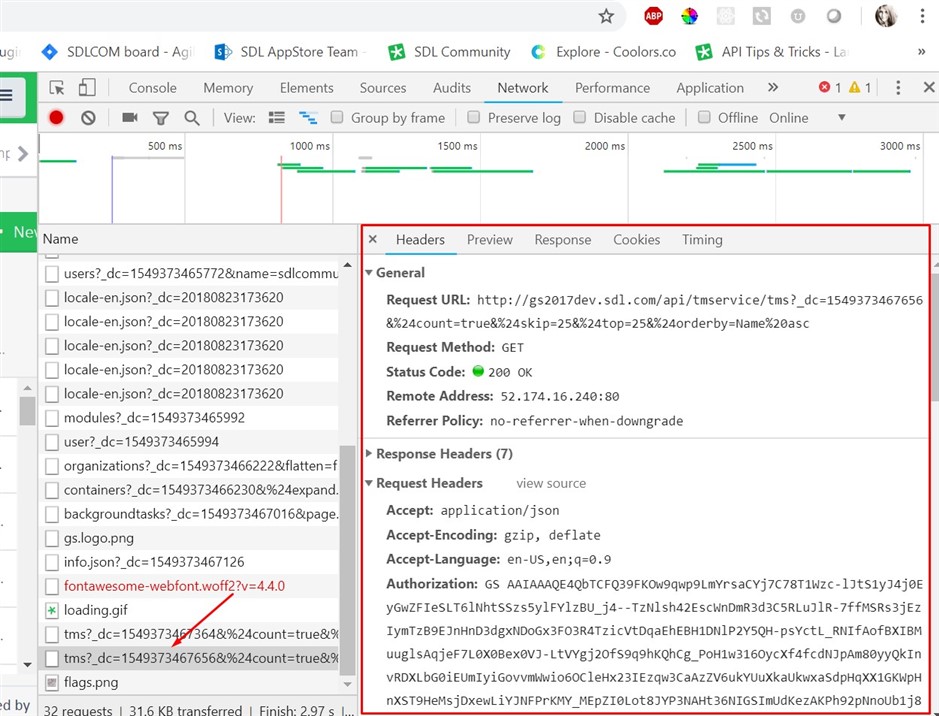Image resolution: width=939 pixels, height=716 pixels.
Task: Click view source for request headers
Action: (551, 484)
